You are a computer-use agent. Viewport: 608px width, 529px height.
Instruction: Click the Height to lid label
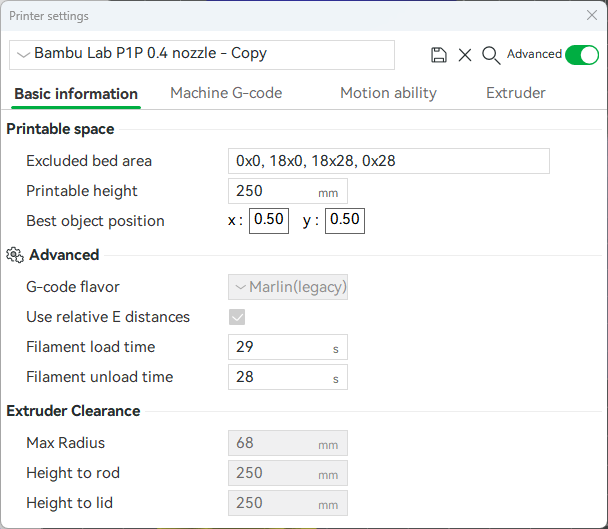(69, 503)
